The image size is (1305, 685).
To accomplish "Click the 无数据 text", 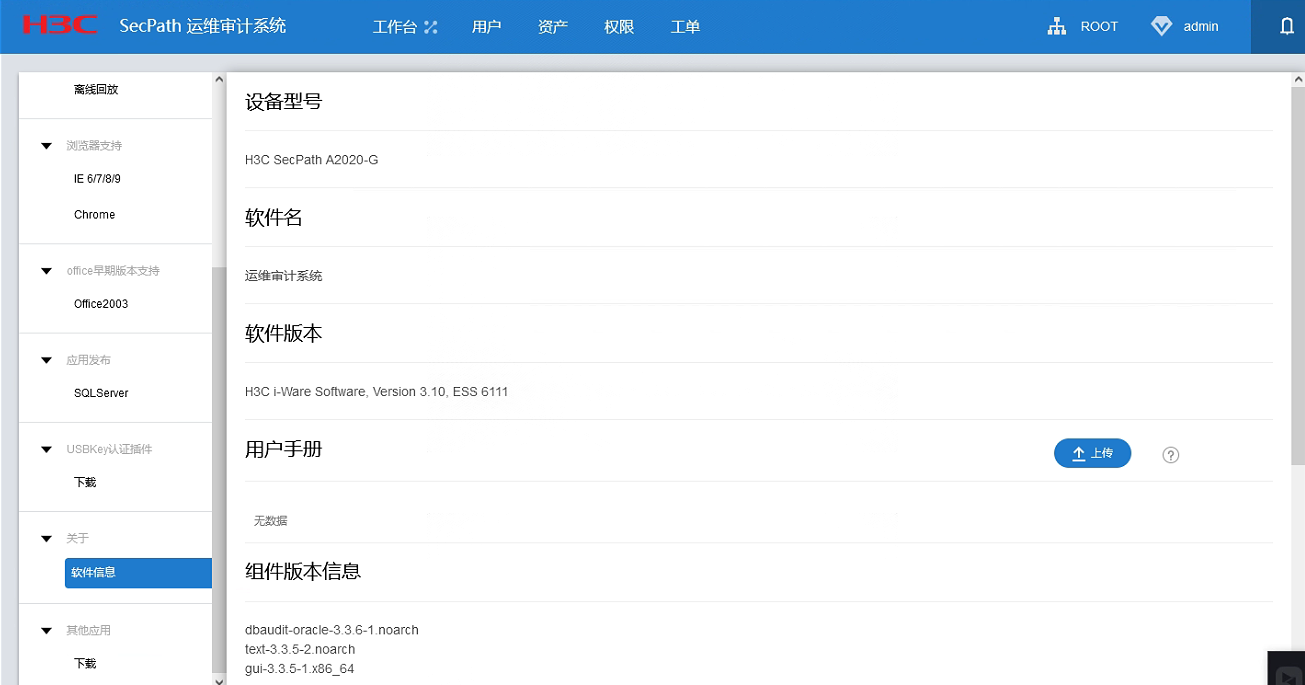I will 270,521.
